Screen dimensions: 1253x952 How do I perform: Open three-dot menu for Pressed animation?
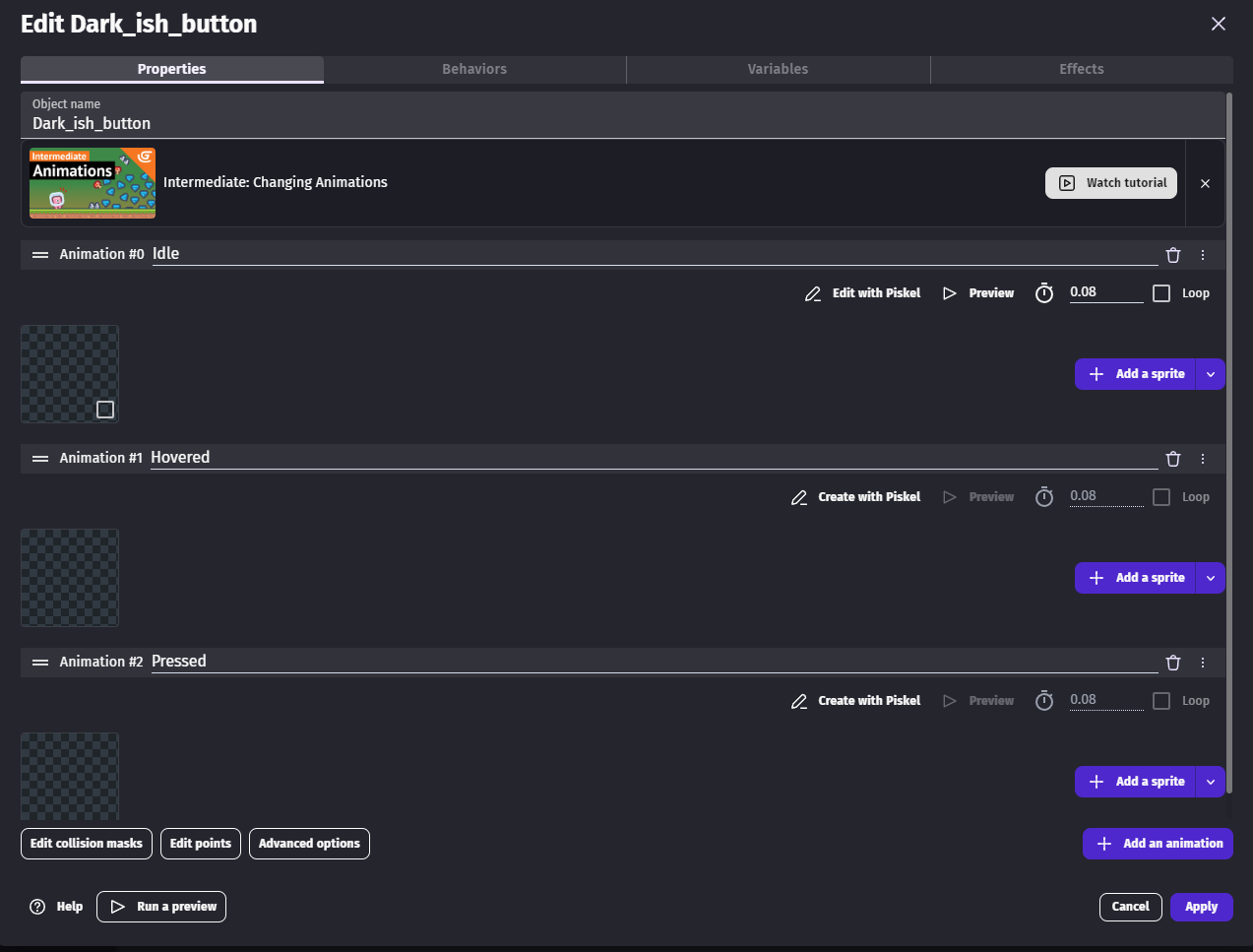(x=1202, y=663)
